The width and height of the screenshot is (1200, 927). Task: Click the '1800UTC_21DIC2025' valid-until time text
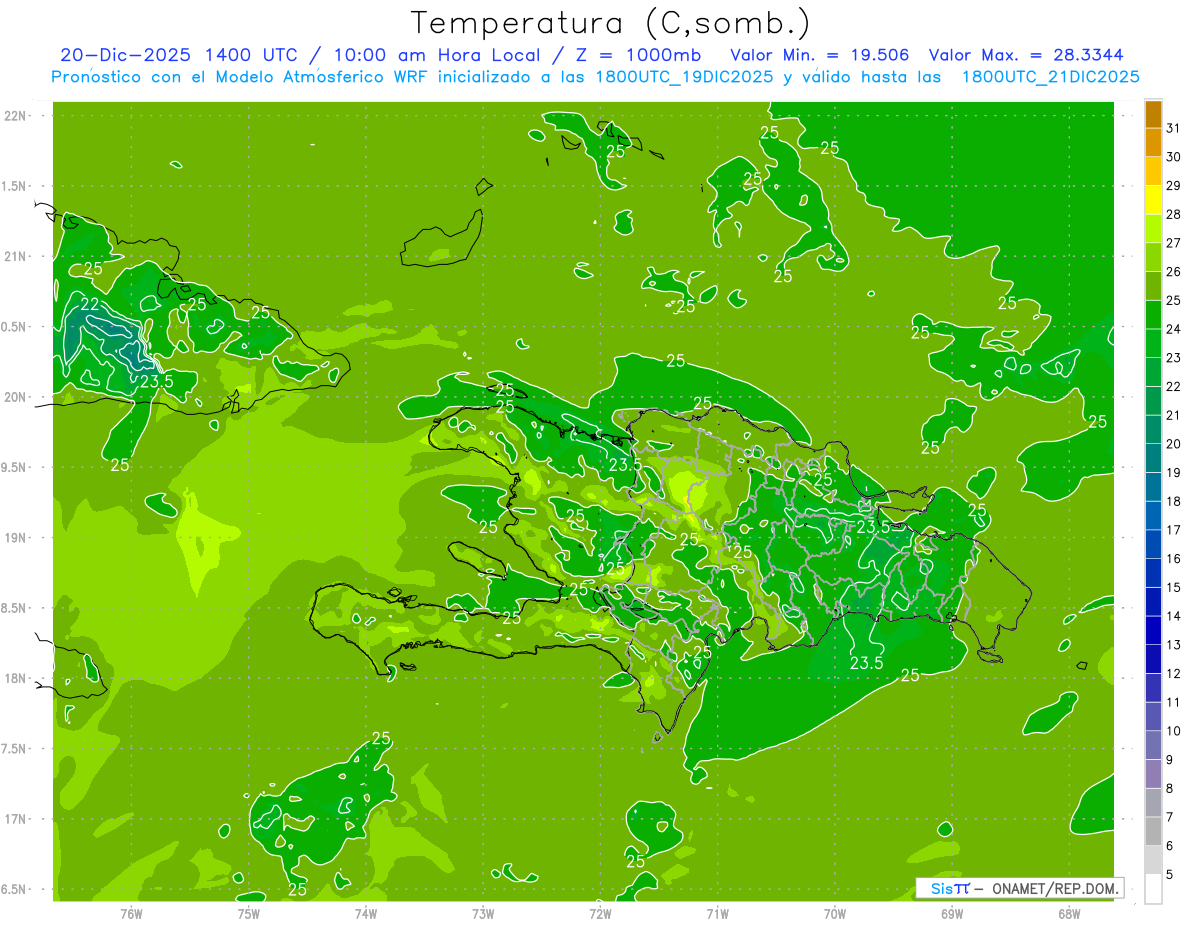1050,77
